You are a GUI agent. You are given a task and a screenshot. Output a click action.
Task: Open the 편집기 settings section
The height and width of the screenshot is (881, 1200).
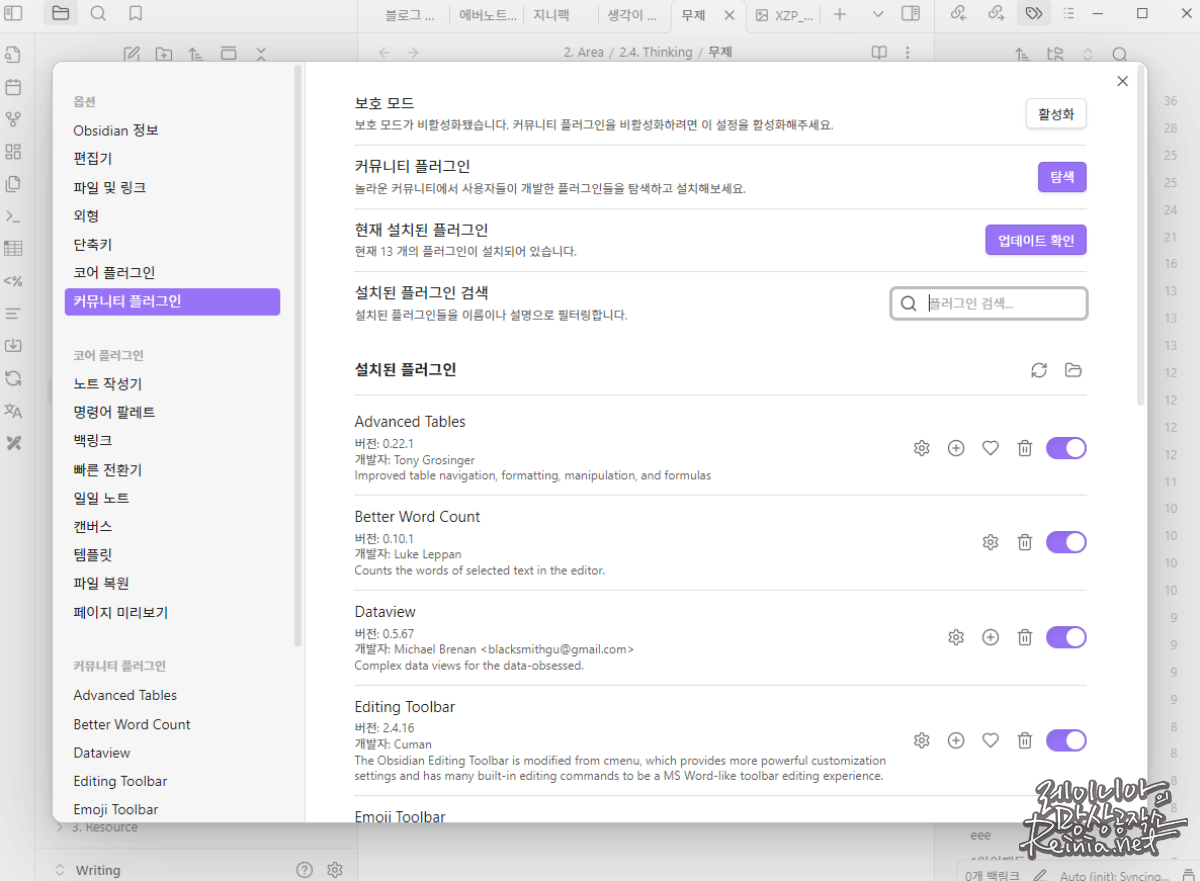(93, 159)
